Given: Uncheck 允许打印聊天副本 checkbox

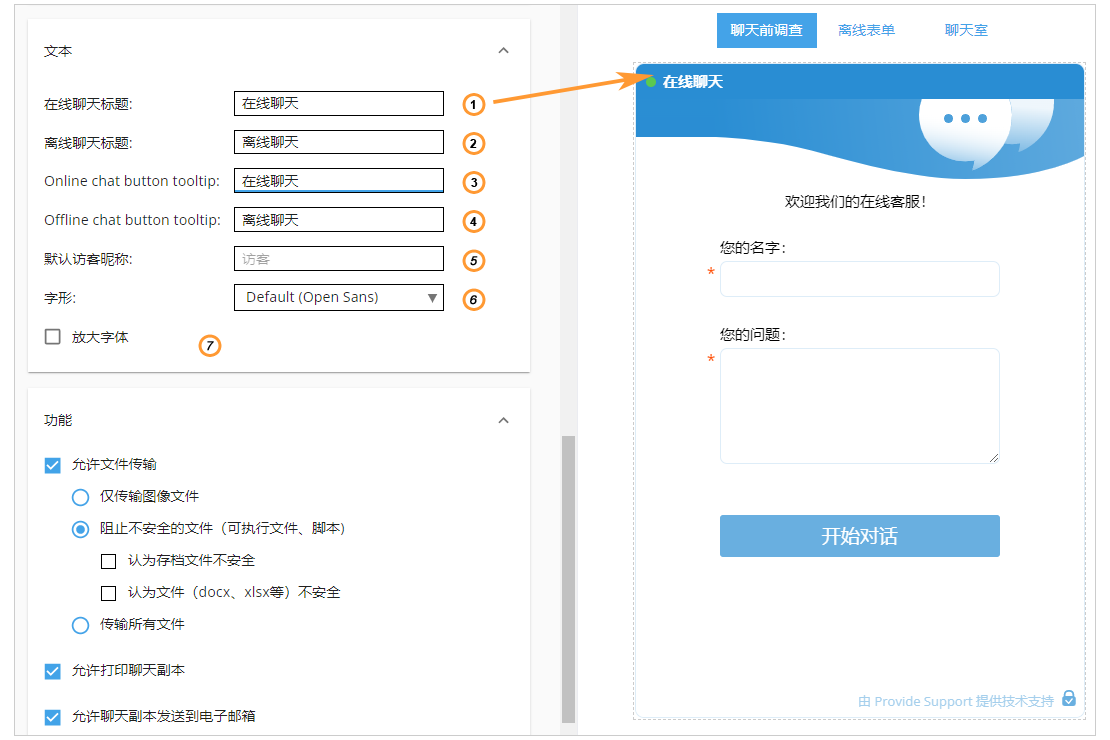Looking at the screenshot, I should tap(52, 671).
